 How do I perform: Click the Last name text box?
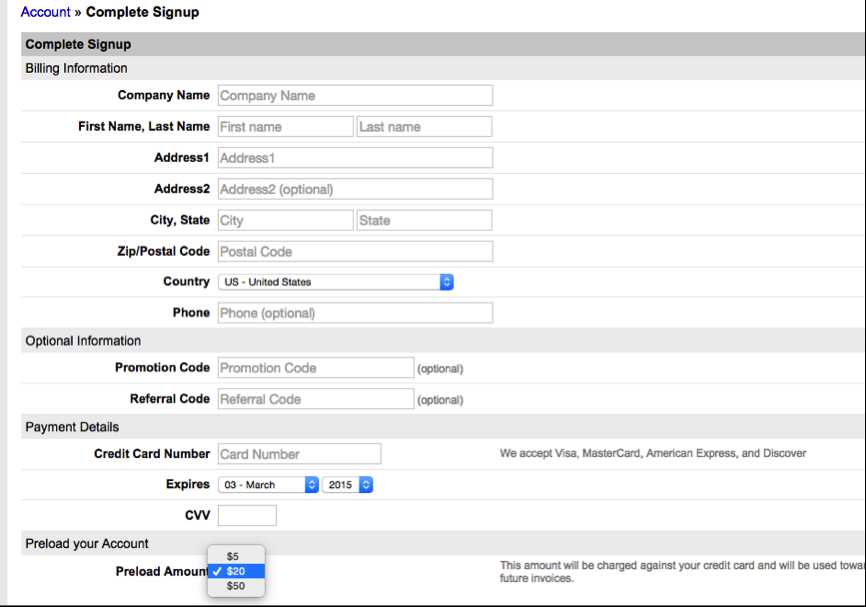424,127
